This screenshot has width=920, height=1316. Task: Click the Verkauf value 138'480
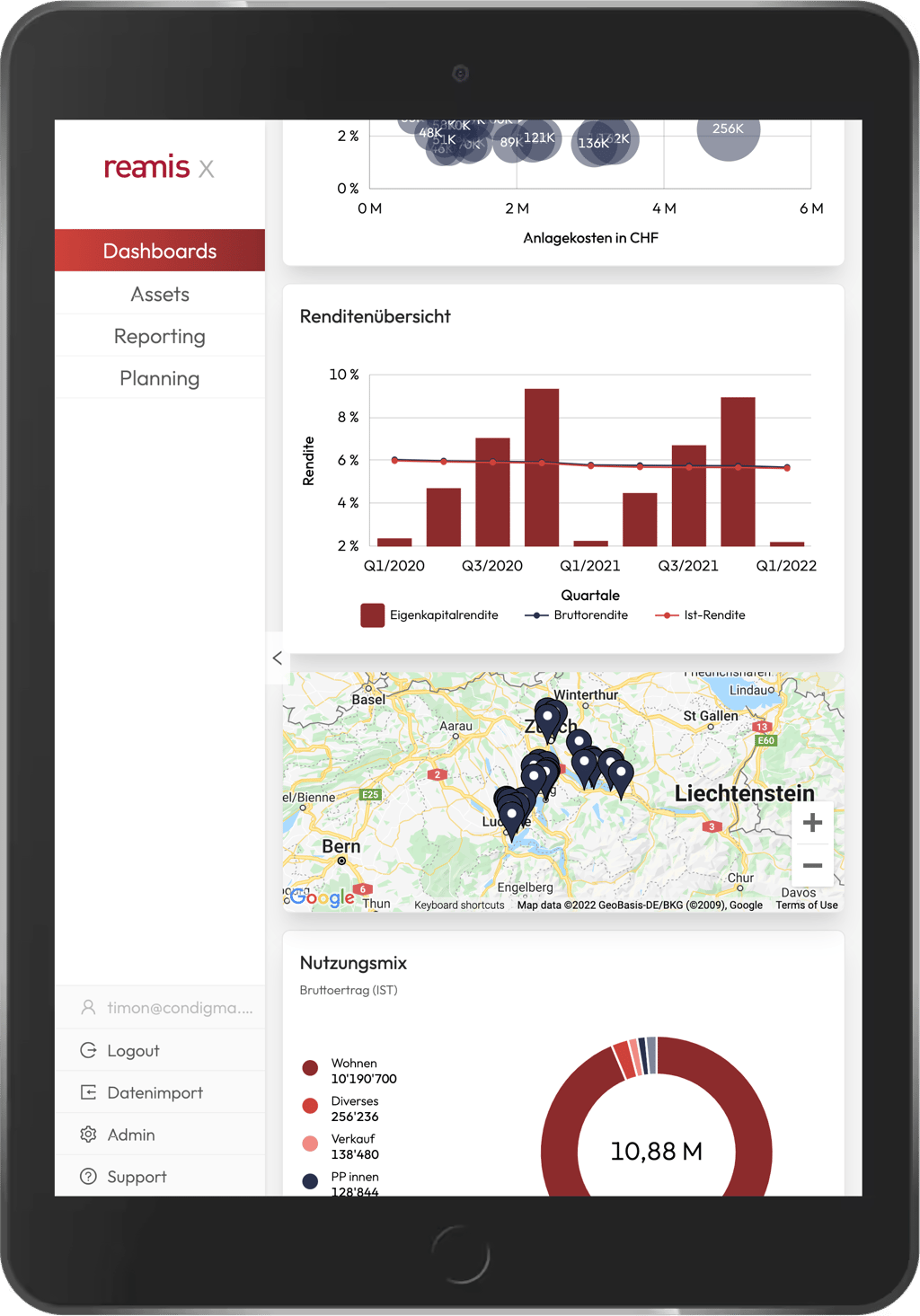point(355,1154)
